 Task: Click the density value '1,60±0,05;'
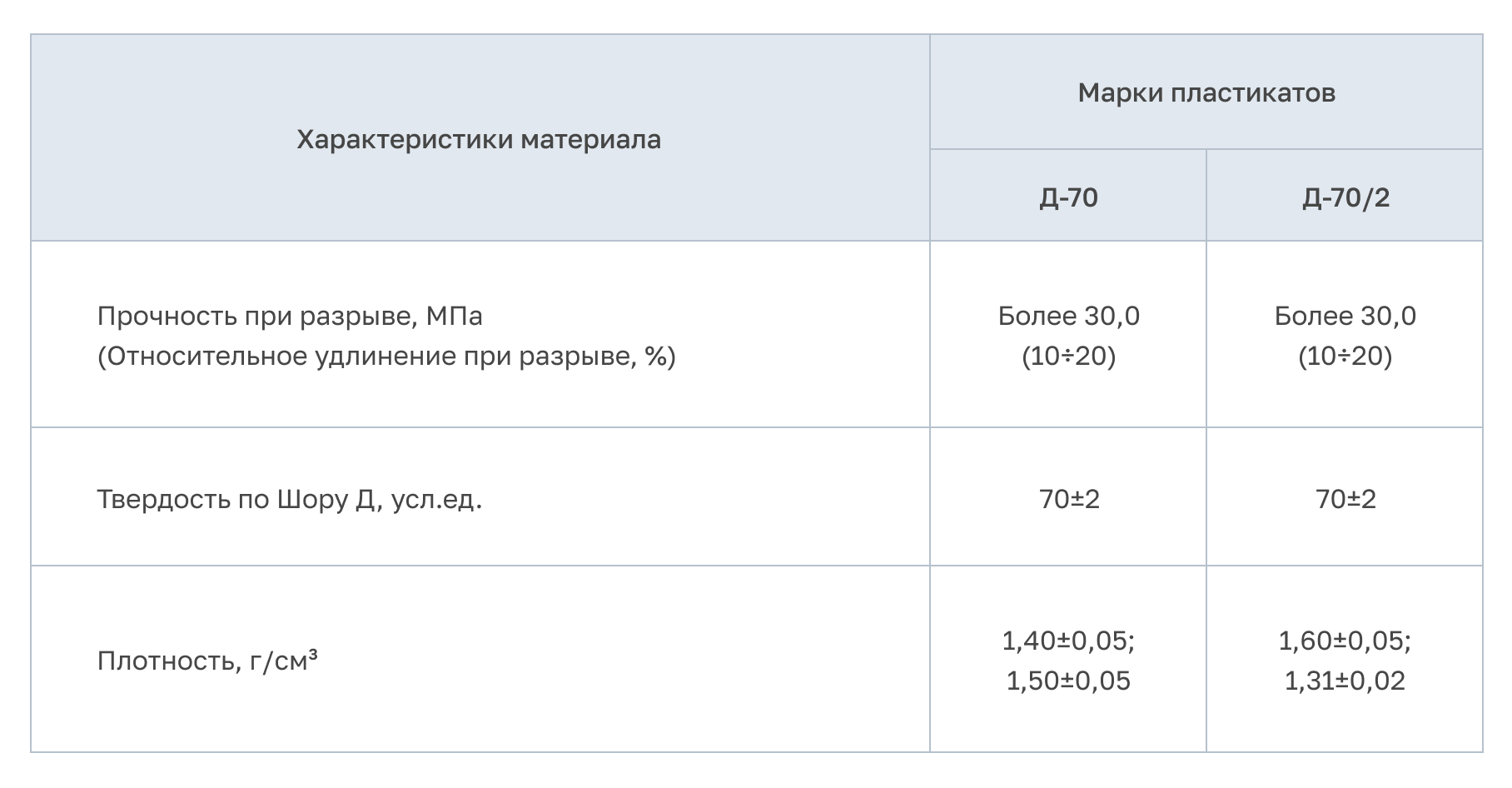coord(1345,641)
